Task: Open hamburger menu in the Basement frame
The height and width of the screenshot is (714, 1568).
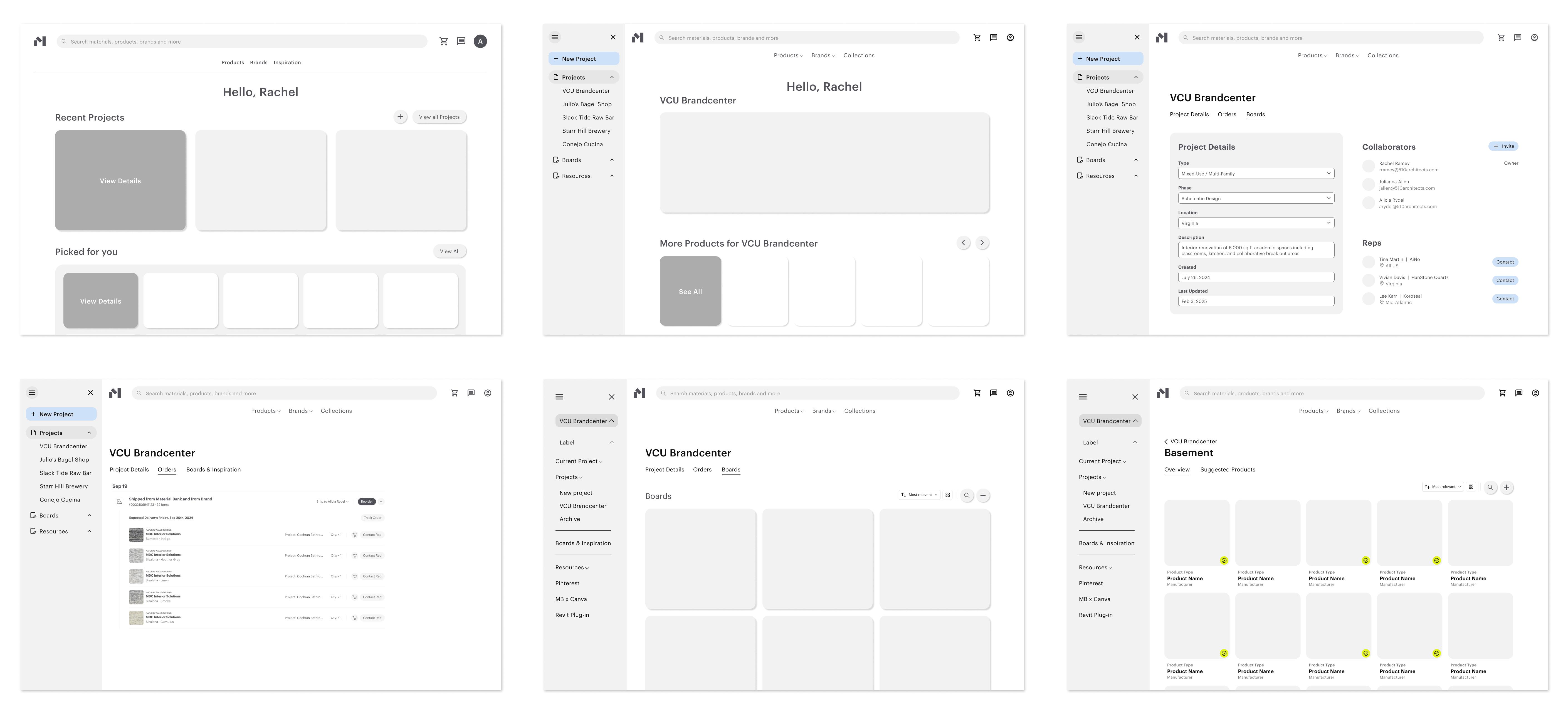Action: coord(1083,397)
